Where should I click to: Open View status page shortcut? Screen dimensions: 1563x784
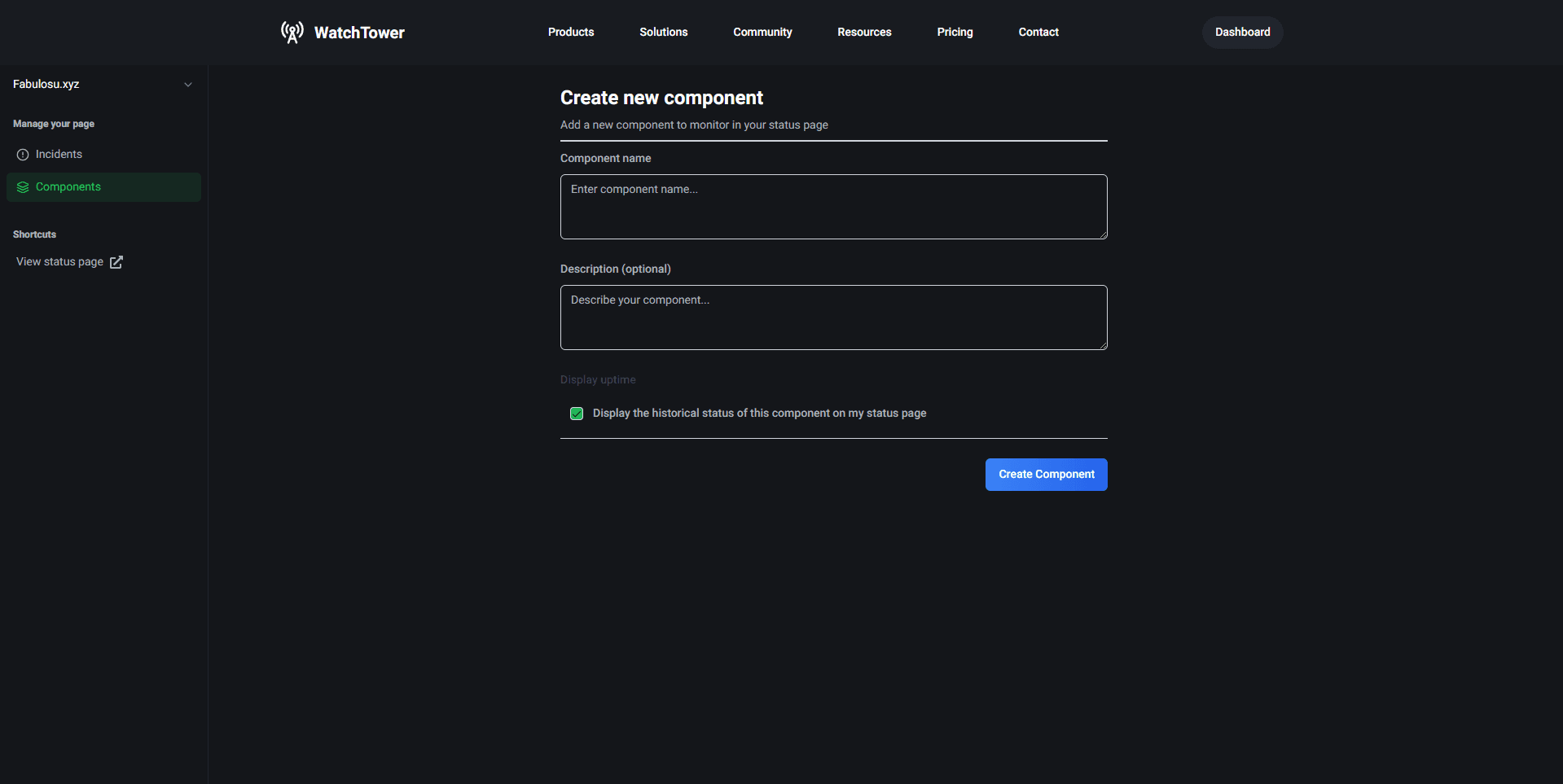(59, 261)
